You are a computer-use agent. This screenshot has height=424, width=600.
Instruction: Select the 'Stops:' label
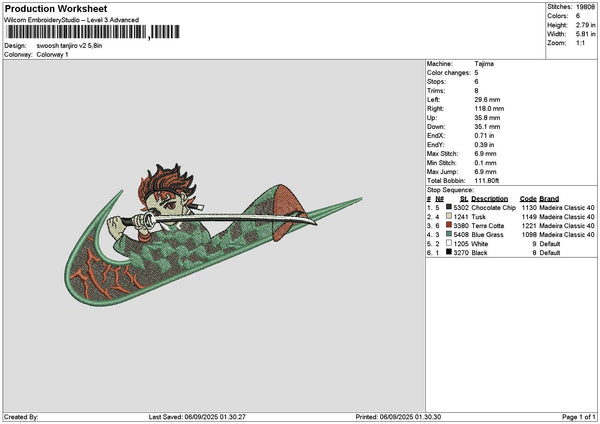tap(437, 82)
